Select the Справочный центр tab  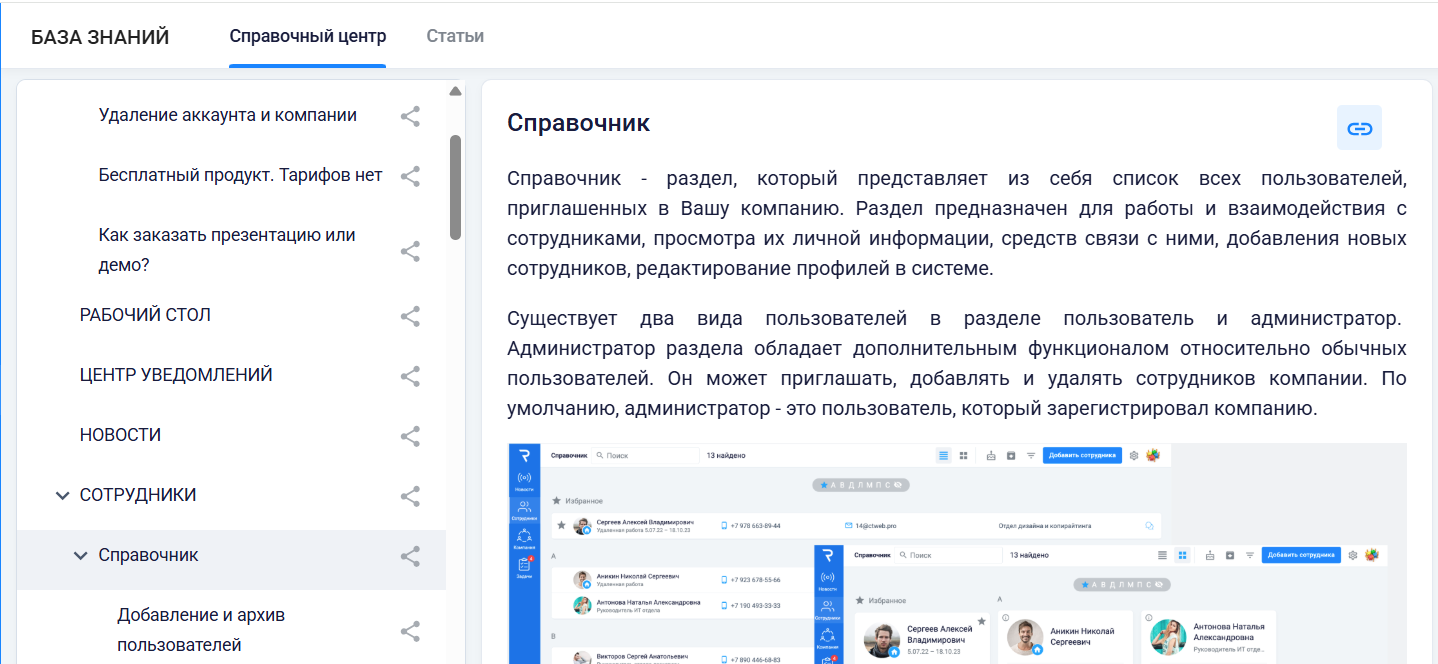click(307, 34)
